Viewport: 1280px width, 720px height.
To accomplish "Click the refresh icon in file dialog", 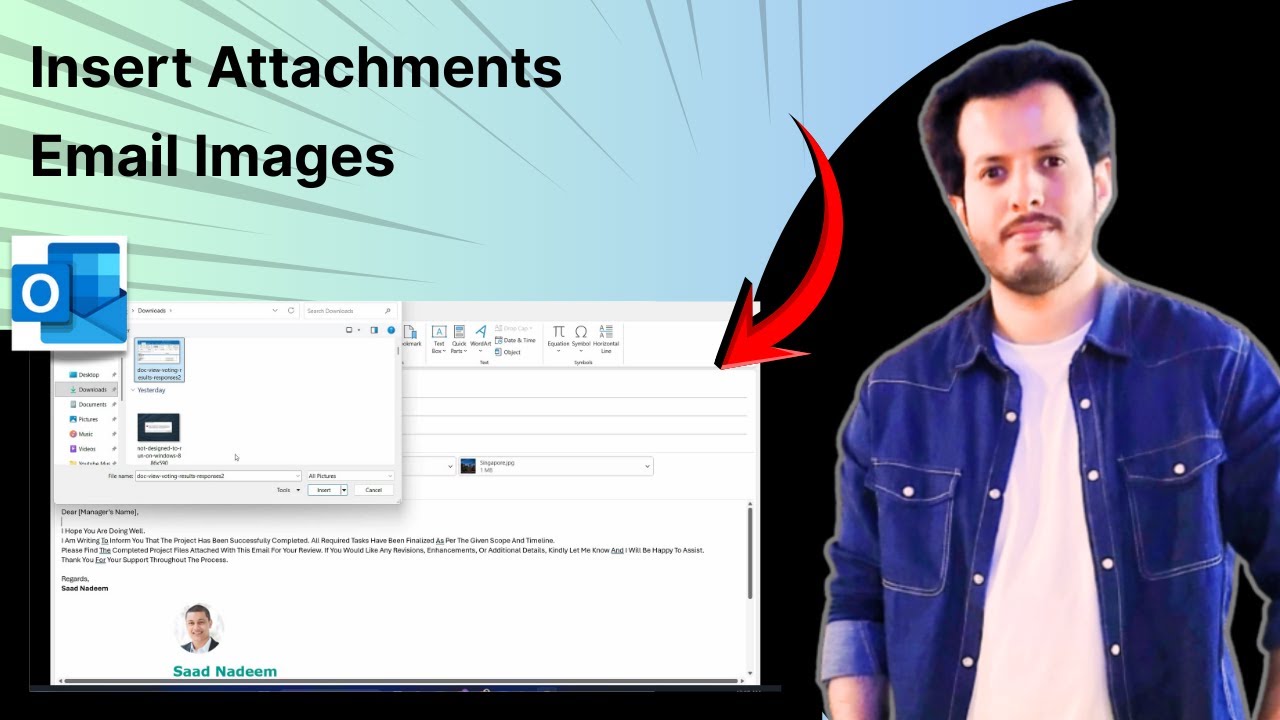I will click(x=291, y=311).
